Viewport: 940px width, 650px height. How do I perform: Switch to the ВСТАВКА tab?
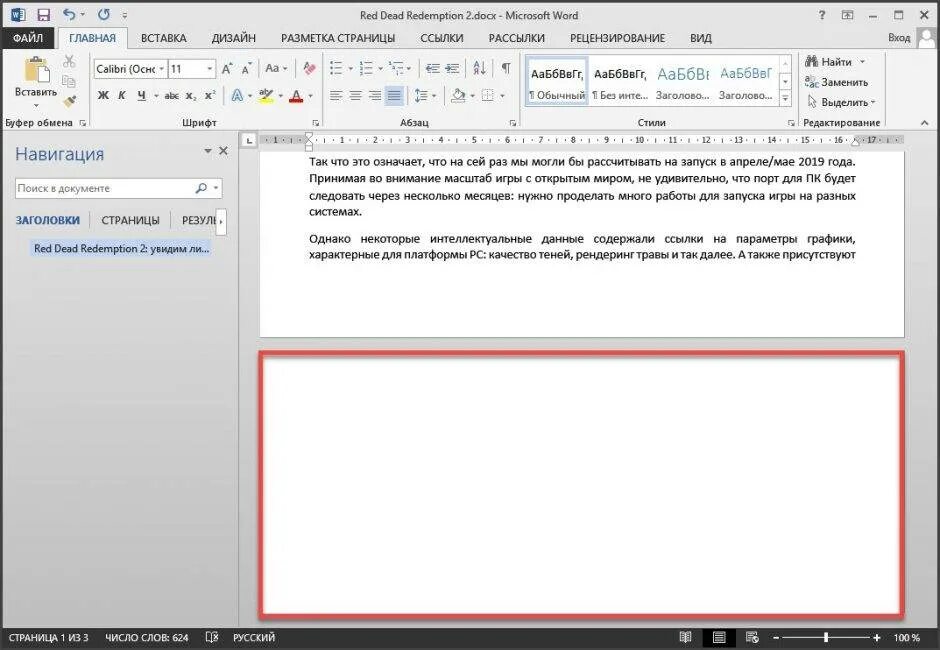pos(164,38)
